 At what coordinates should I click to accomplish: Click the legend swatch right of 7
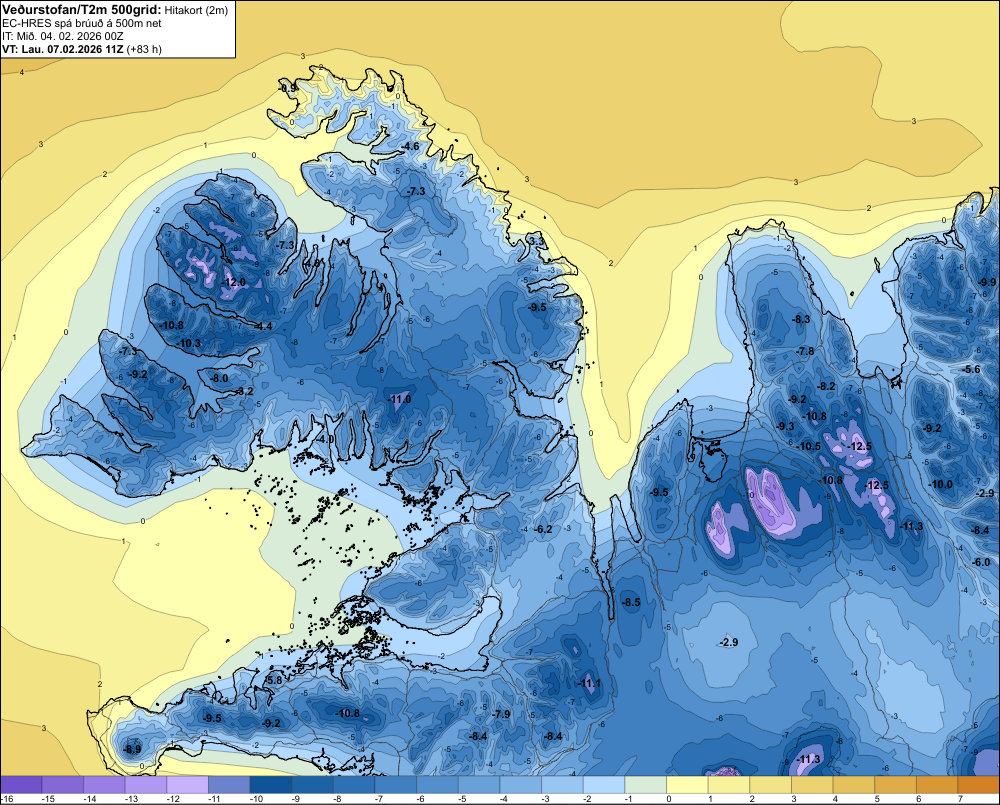[x=978, y=785]
